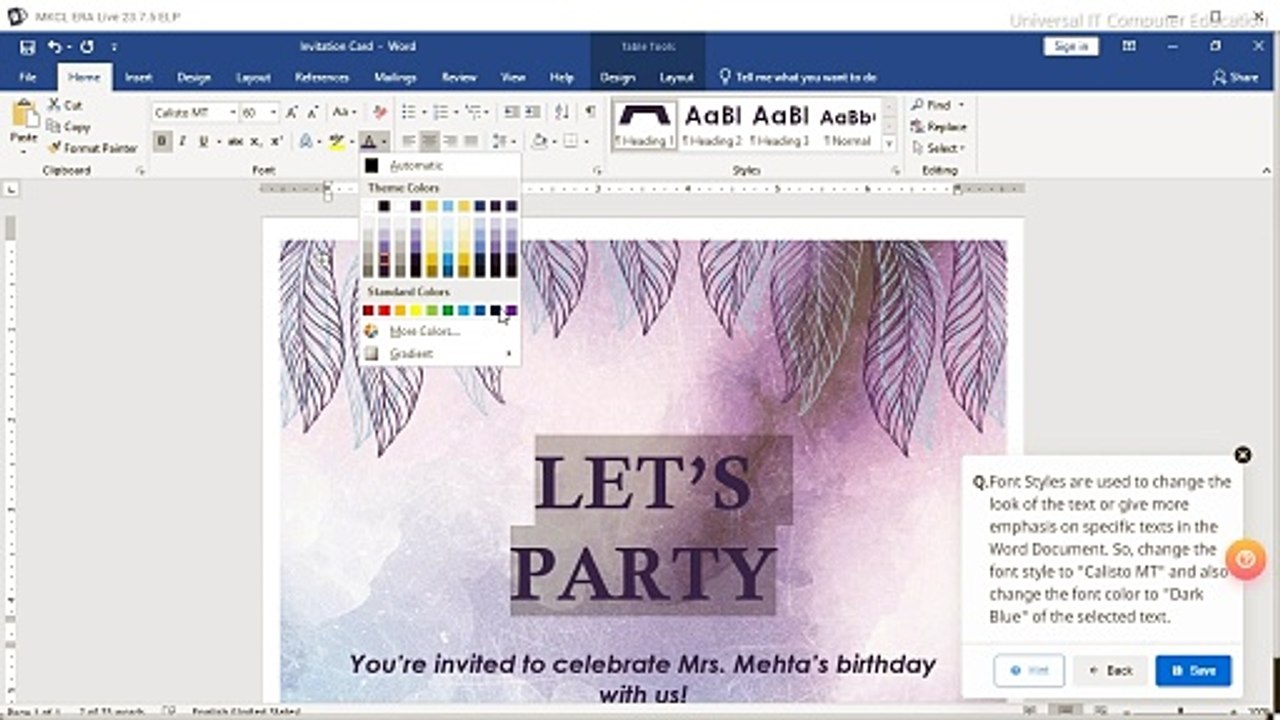
Task: Undo the last action
Action: pyautogui.click(x=54, y=46)
